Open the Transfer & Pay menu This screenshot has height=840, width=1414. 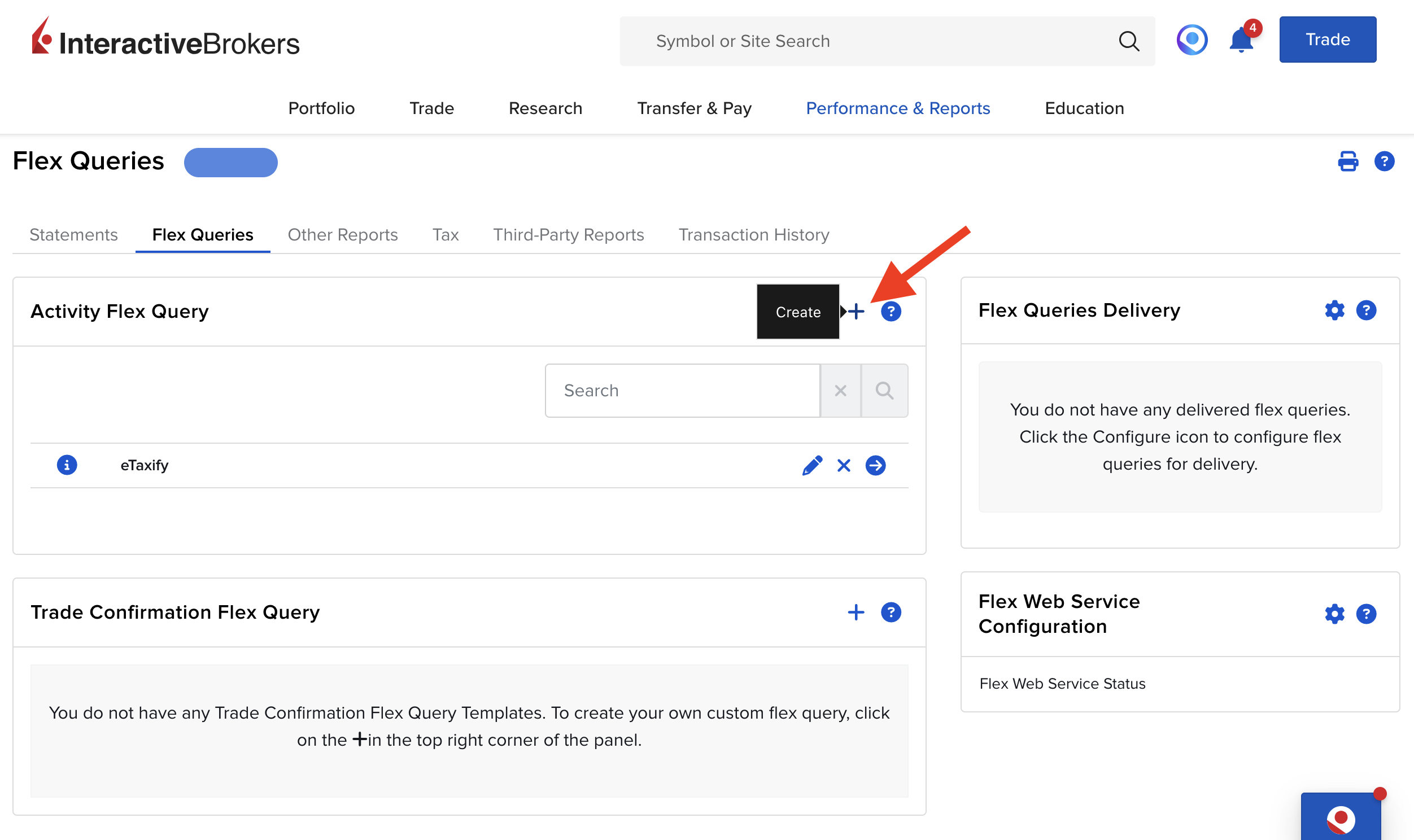coord(694,108)
